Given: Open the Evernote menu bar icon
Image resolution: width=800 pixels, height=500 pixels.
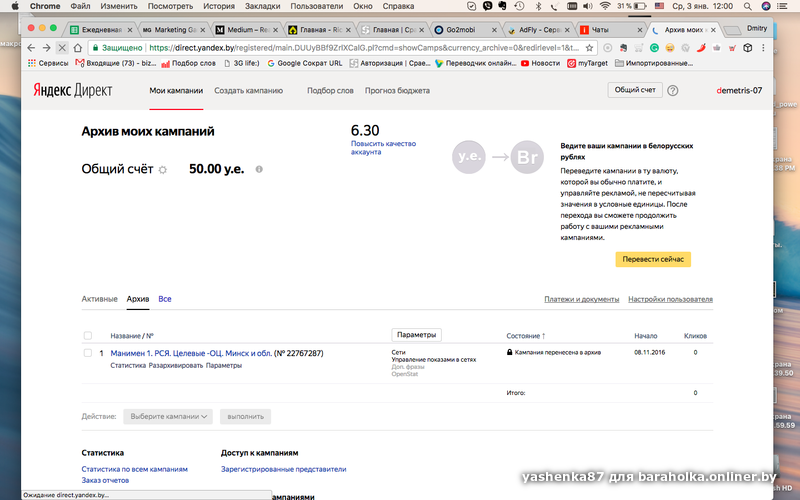Looking at the screenshot, I should click(503, 6).
